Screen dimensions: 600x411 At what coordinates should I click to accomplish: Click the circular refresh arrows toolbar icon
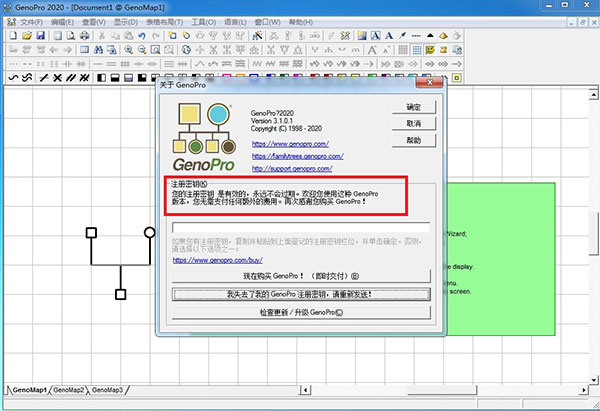click(186, 50)
